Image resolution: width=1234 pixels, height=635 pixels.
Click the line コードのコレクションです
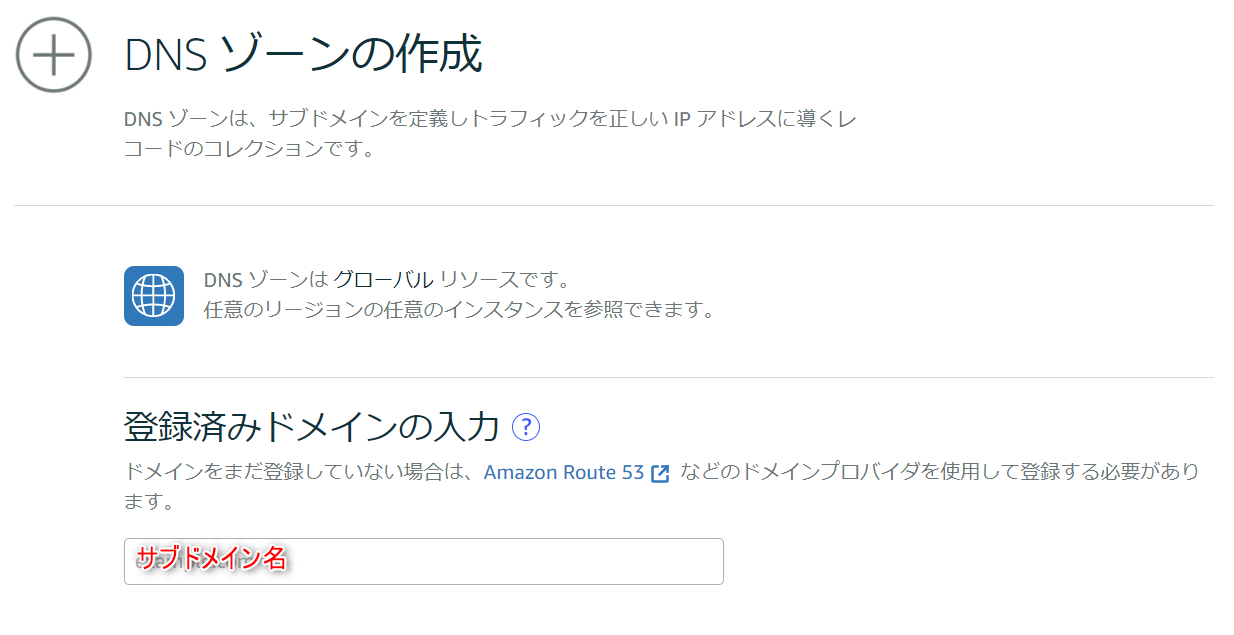[x=249, y=150]
